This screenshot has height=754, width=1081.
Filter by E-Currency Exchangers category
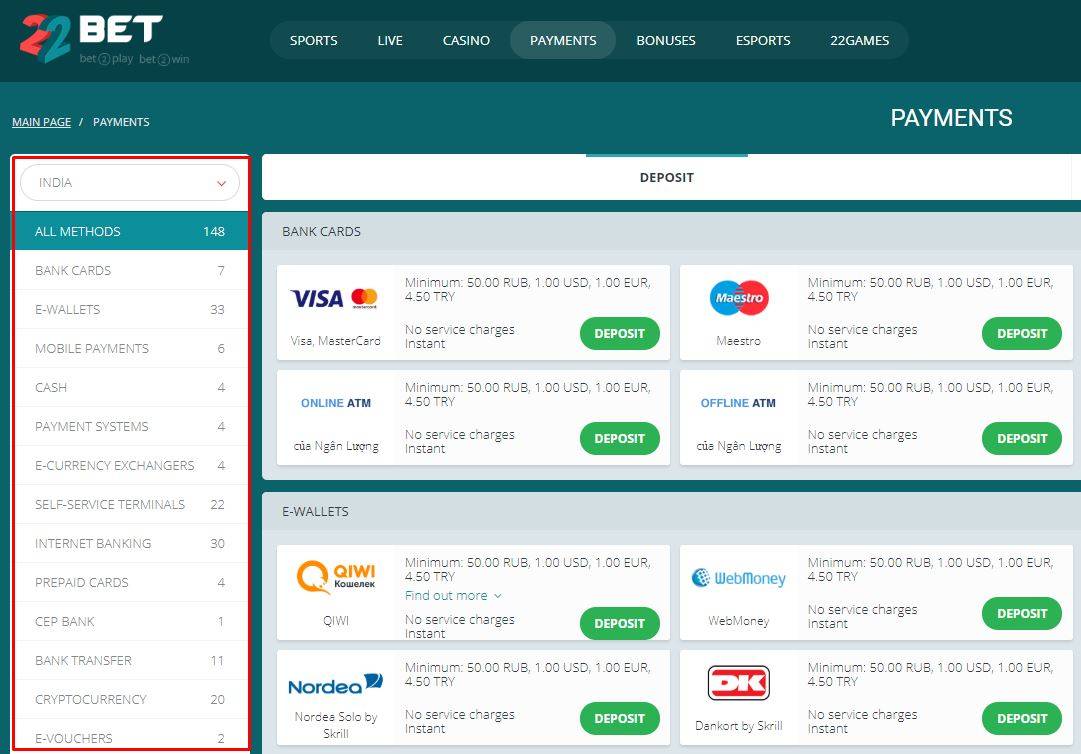[x=130, y=465]
